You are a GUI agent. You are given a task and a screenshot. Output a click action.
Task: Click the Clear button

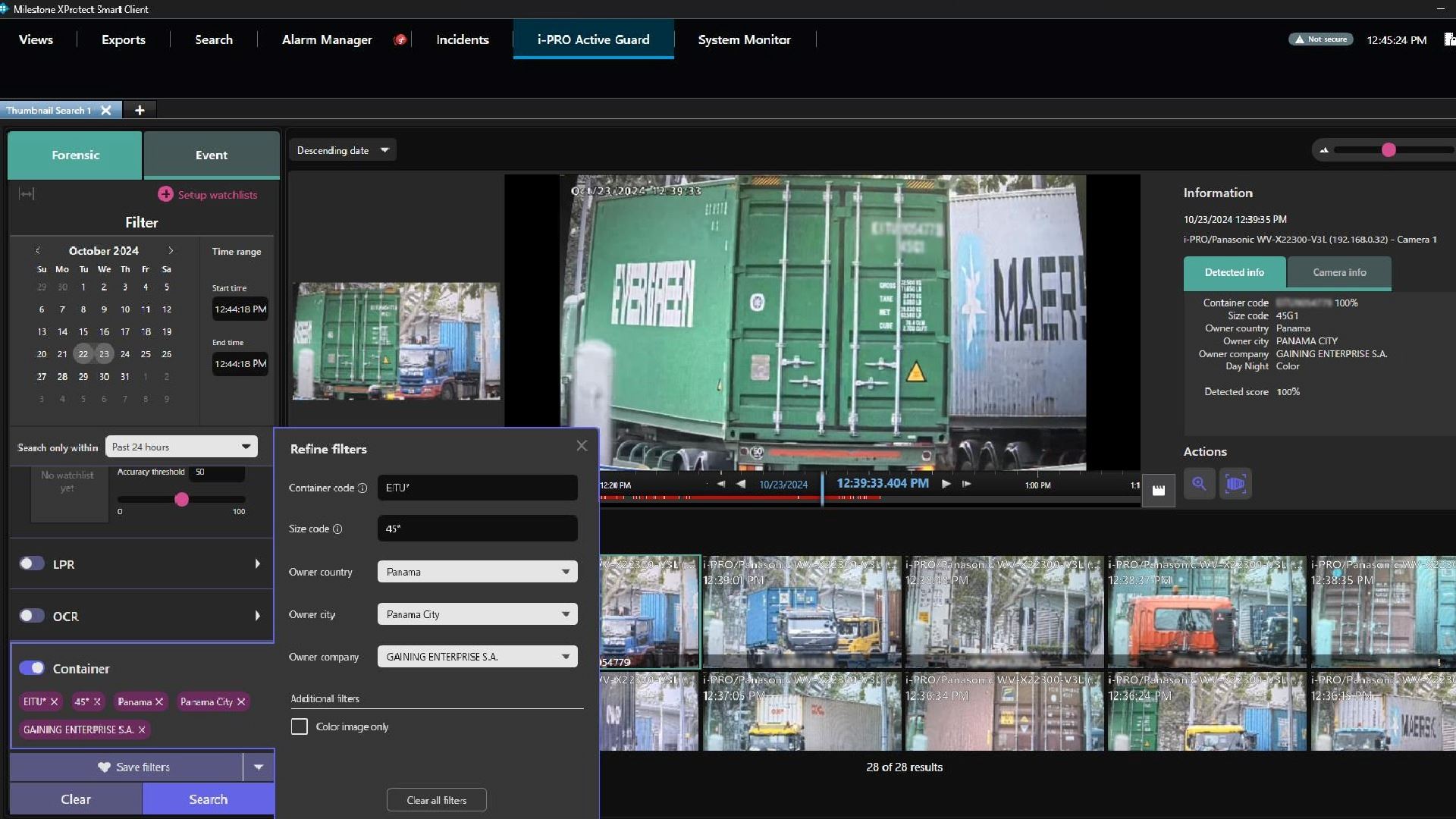click(x=76, y=799)
